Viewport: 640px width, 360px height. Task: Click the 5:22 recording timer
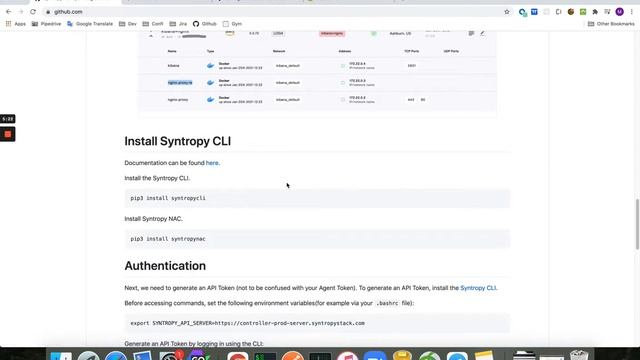(8, 119)
